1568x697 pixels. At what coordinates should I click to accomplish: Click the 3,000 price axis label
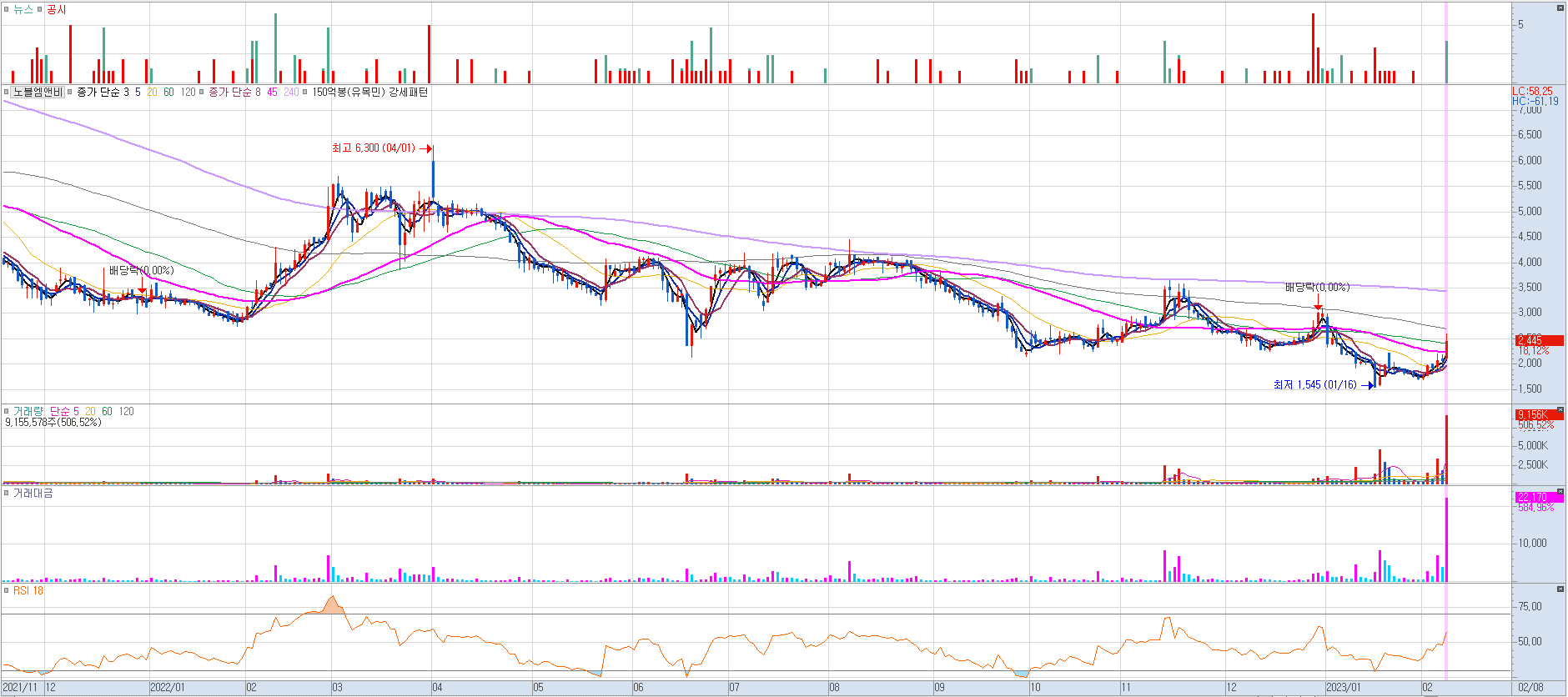coord(1530,313)
